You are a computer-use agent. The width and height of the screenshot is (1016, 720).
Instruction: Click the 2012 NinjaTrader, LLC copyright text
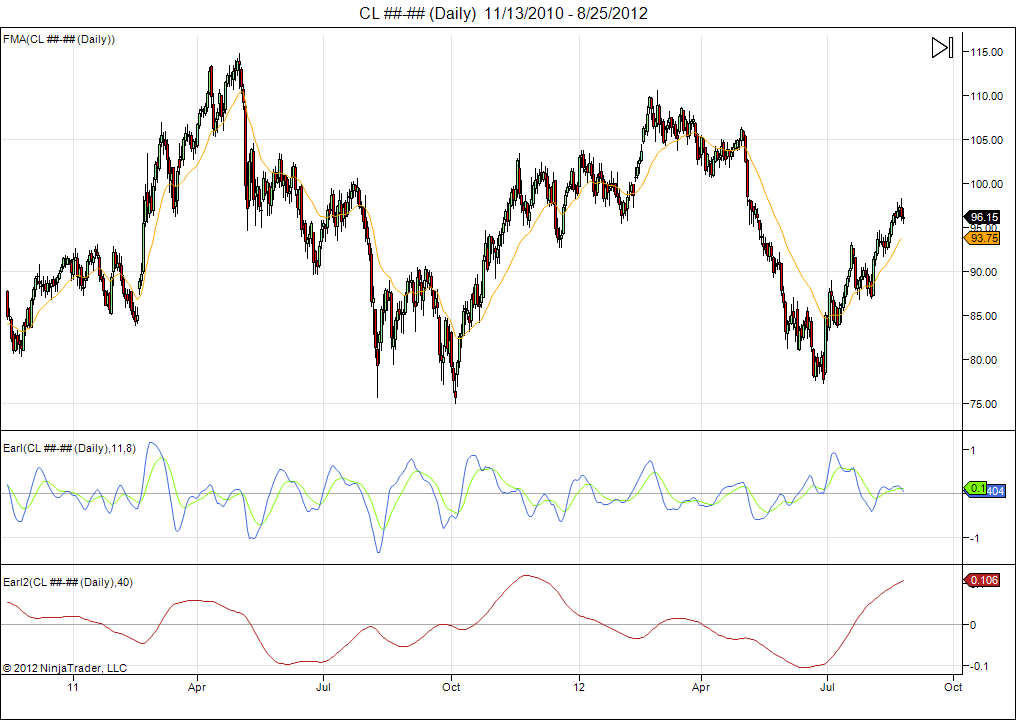[x=65, y=668]
